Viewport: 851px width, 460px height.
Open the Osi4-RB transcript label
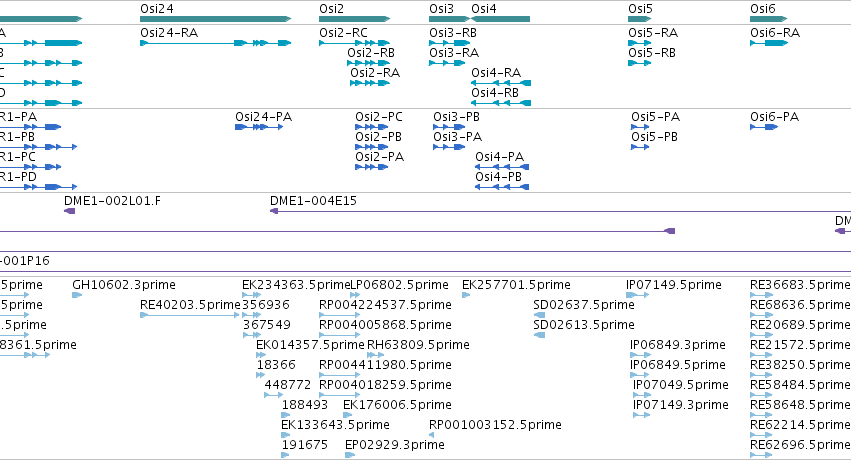click(x=495, y=93)
